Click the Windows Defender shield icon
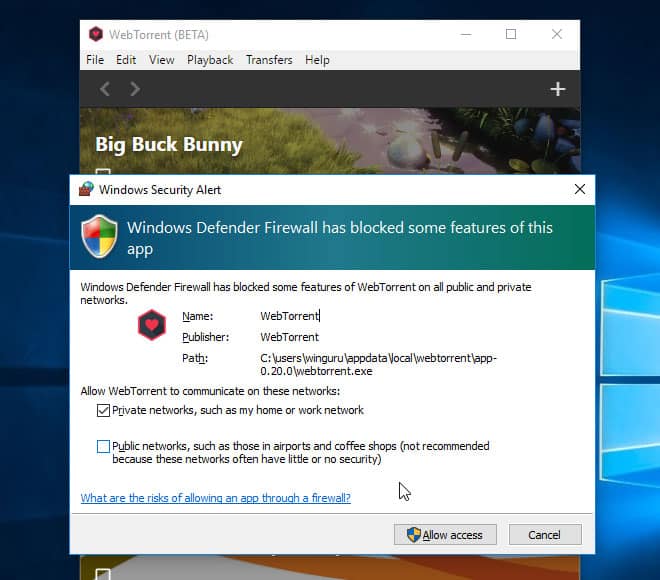 click(x=99, y=236)
